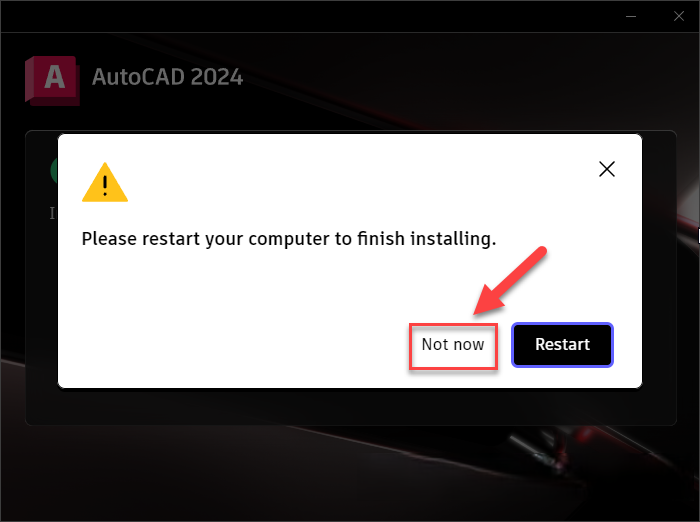Click the red arrow annotation
Viewport: 700px width, 522px height.
click(510, 281)
